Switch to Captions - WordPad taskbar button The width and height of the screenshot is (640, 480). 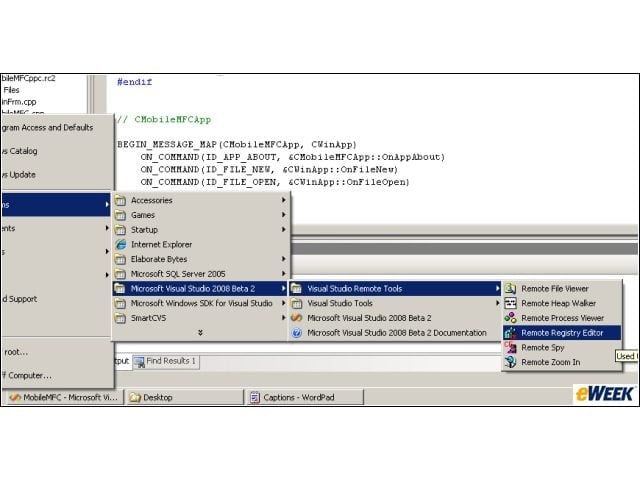point(303,397)
